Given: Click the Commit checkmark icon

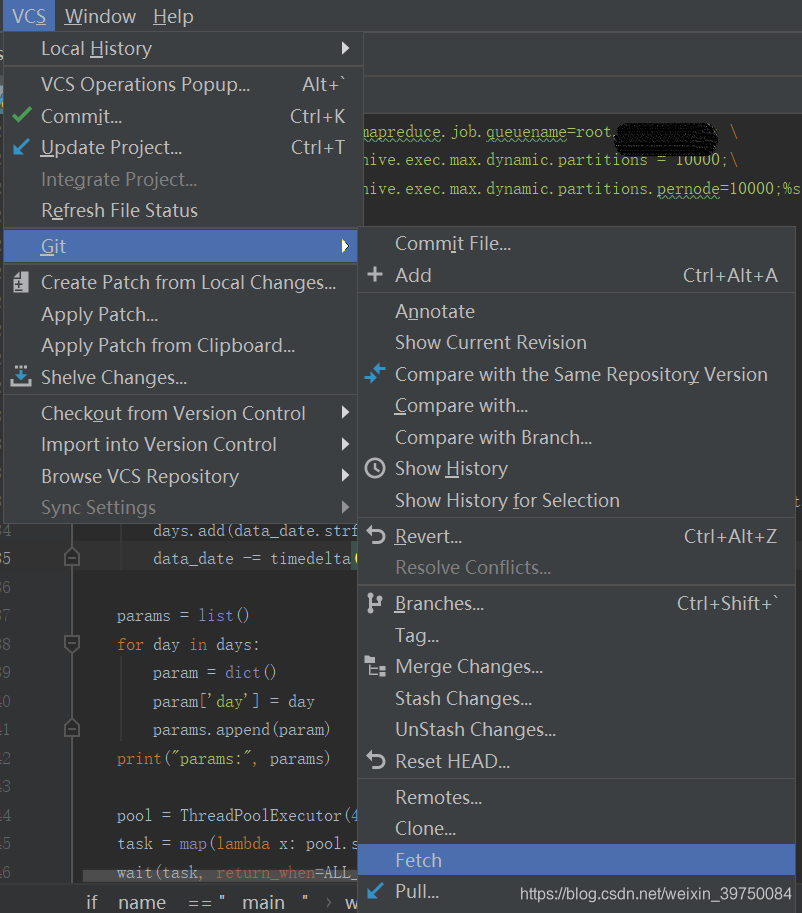Looking at the screenshot, I should click(20, 116).
